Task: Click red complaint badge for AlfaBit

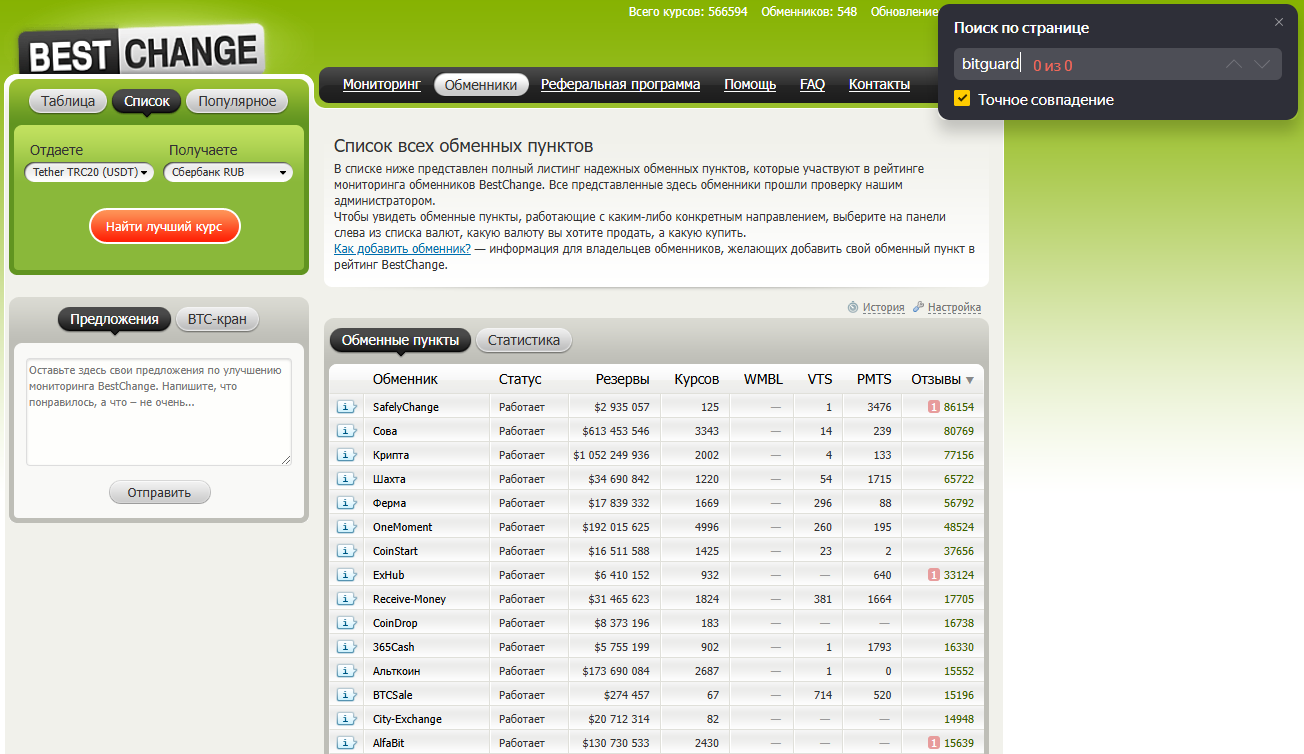Action: click(x=933, y=743)
